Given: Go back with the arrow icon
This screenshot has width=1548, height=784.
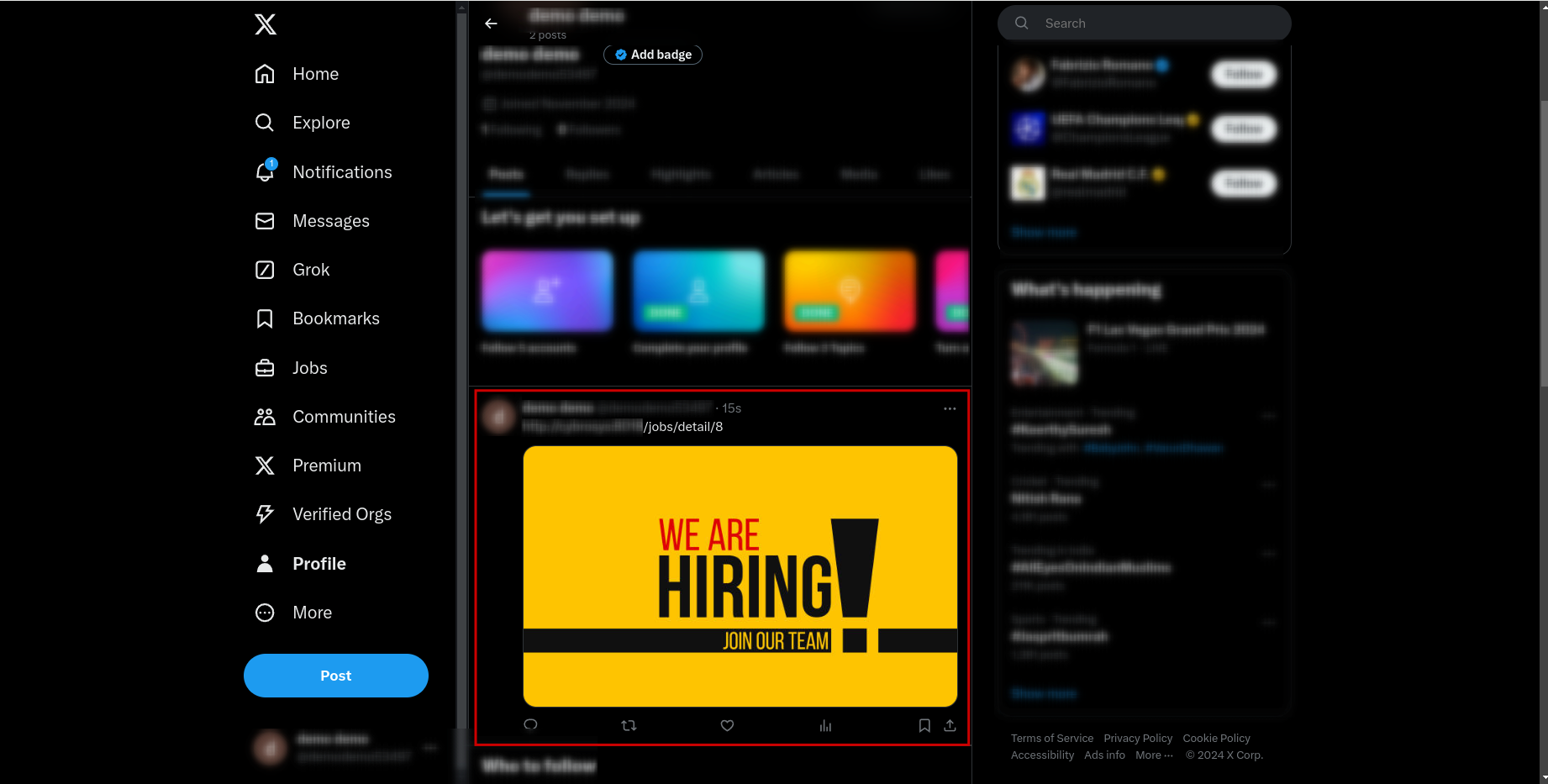Looking at the screenshot, I should point(491,24).
